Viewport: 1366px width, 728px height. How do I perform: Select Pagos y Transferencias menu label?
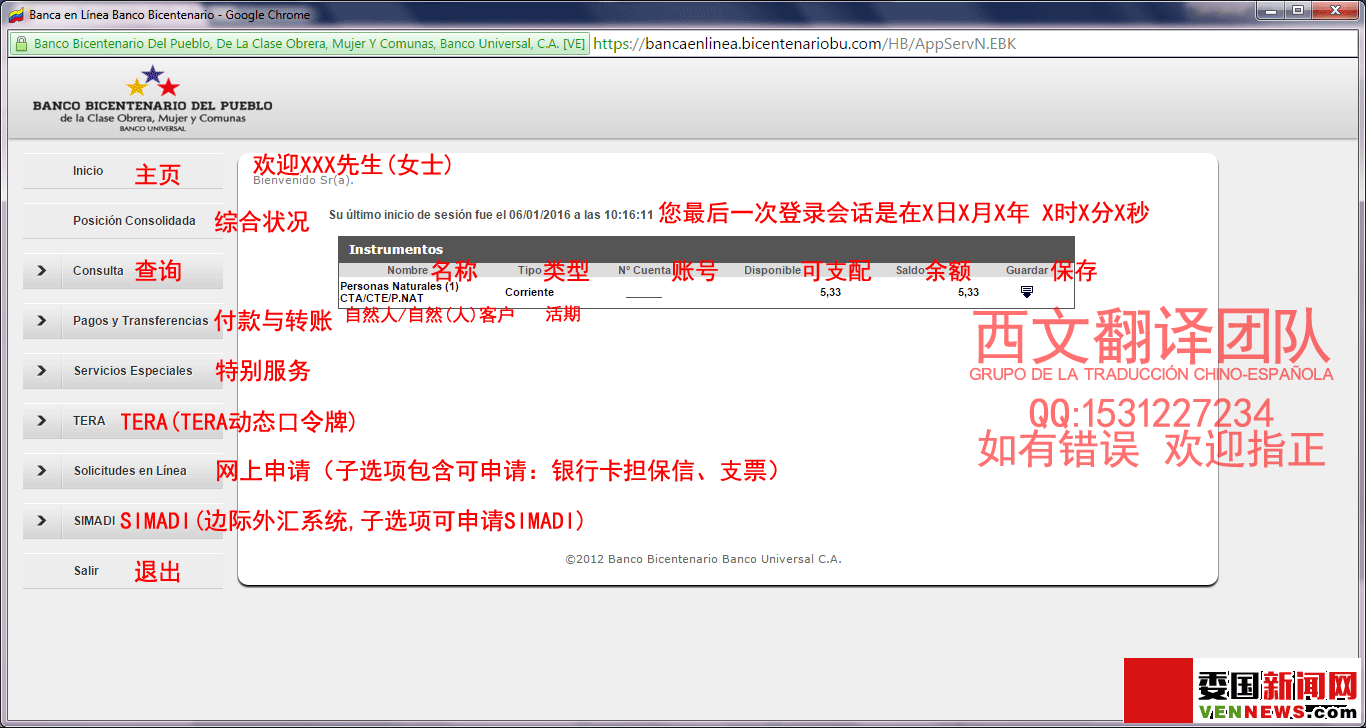(x=141, y=321)
